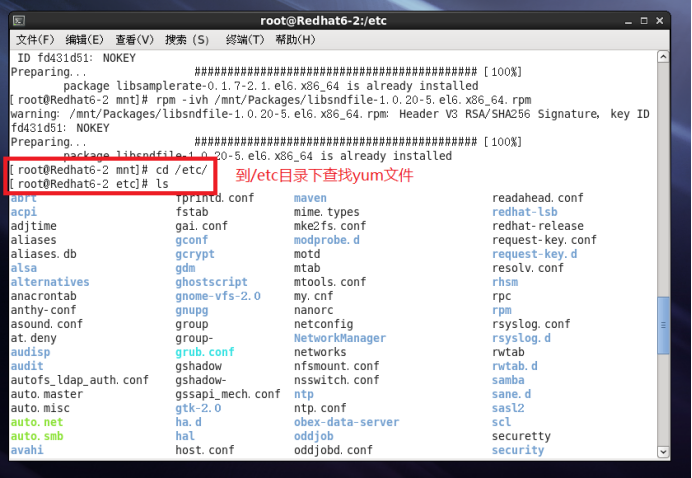This screenshot has width=692, height=478.
Task: Click the 'anacrontab' file entry
Action: (44, 296)
